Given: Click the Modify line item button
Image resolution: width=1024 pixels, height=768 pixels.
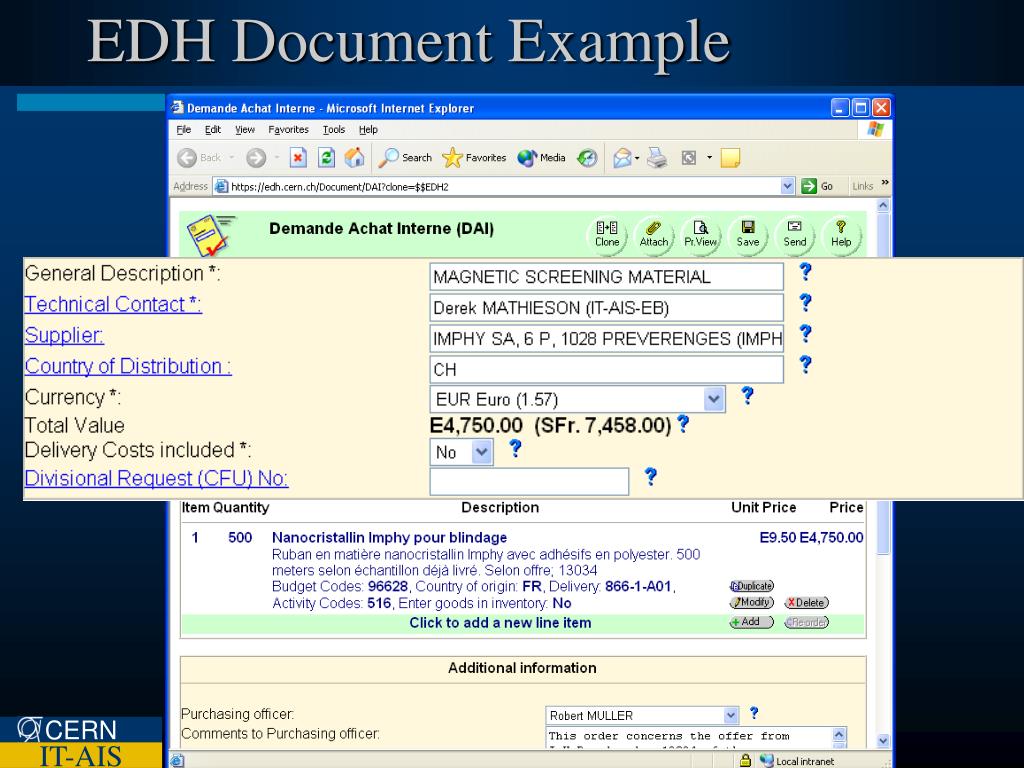Looking at the screenshot, I should point(752,602).
